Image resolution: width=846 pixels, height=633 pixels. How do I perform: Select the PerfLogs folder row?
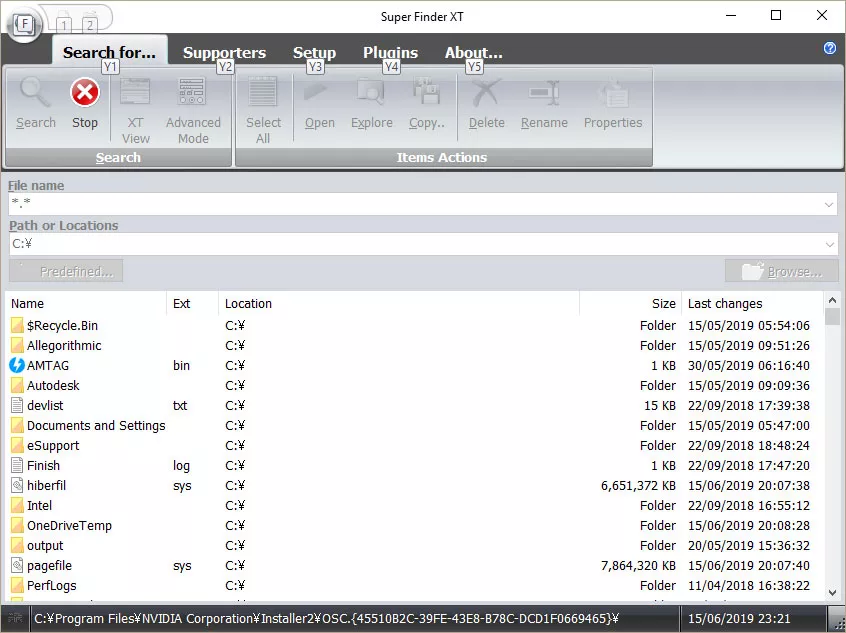(414, 585)
